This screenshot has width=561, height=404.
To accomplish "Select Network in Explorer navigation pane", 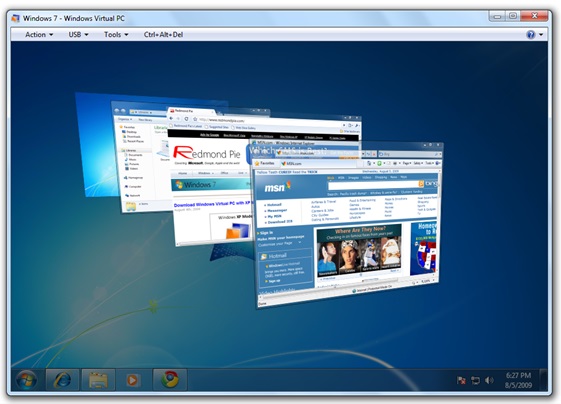I will 133,195.
